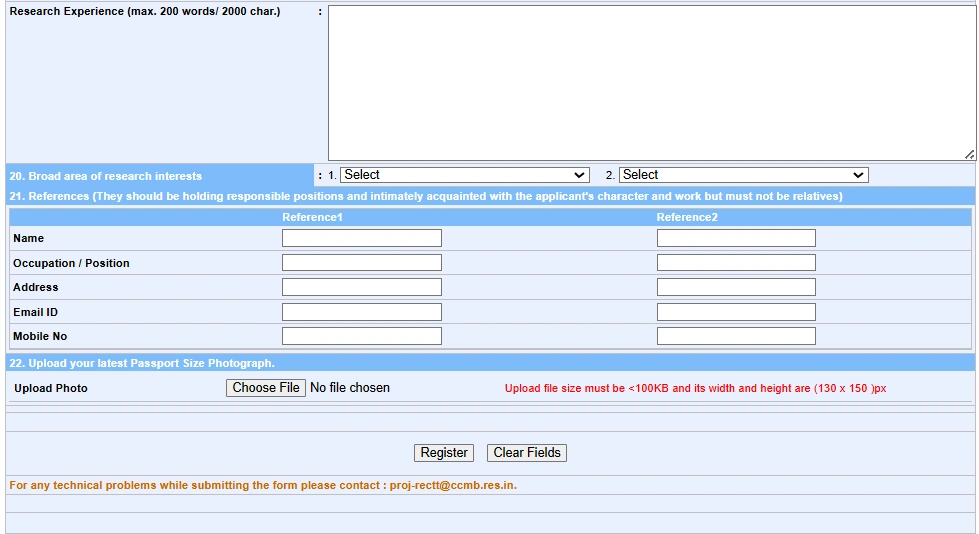Click Reference2 Name field
The width and height of the screenshot is (979, 534).
(x=736, y=238)
